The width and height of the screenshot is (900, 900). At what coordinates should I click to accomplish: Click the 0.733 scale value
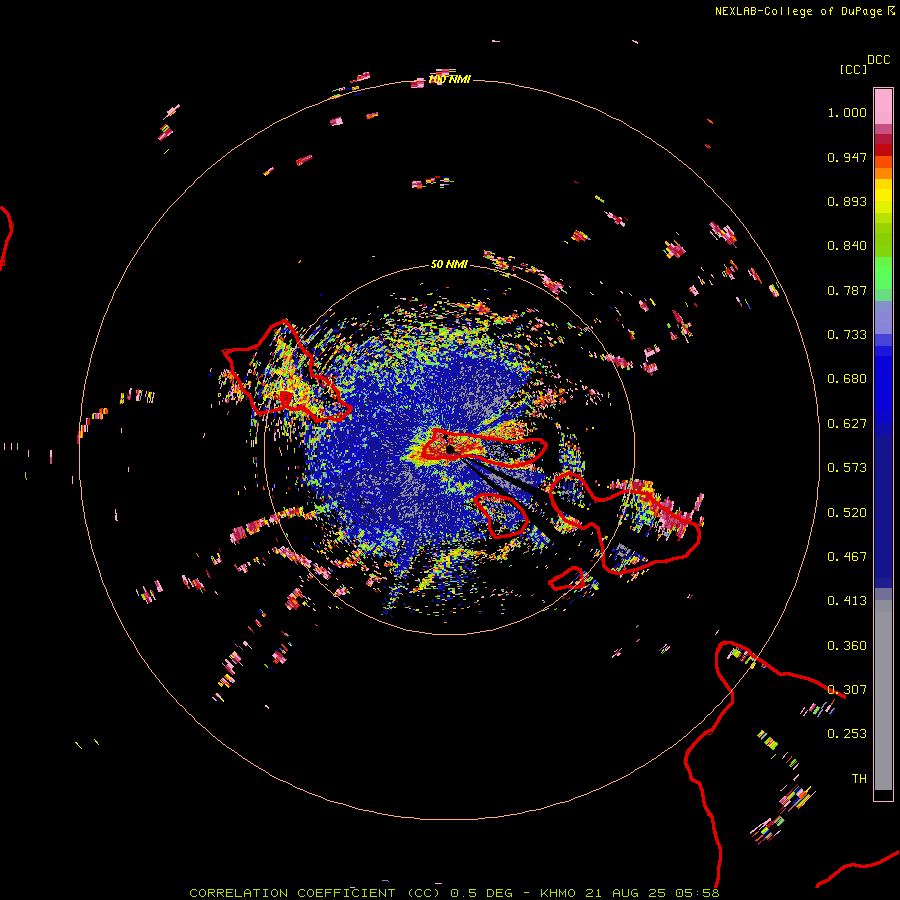pos(847,335)
